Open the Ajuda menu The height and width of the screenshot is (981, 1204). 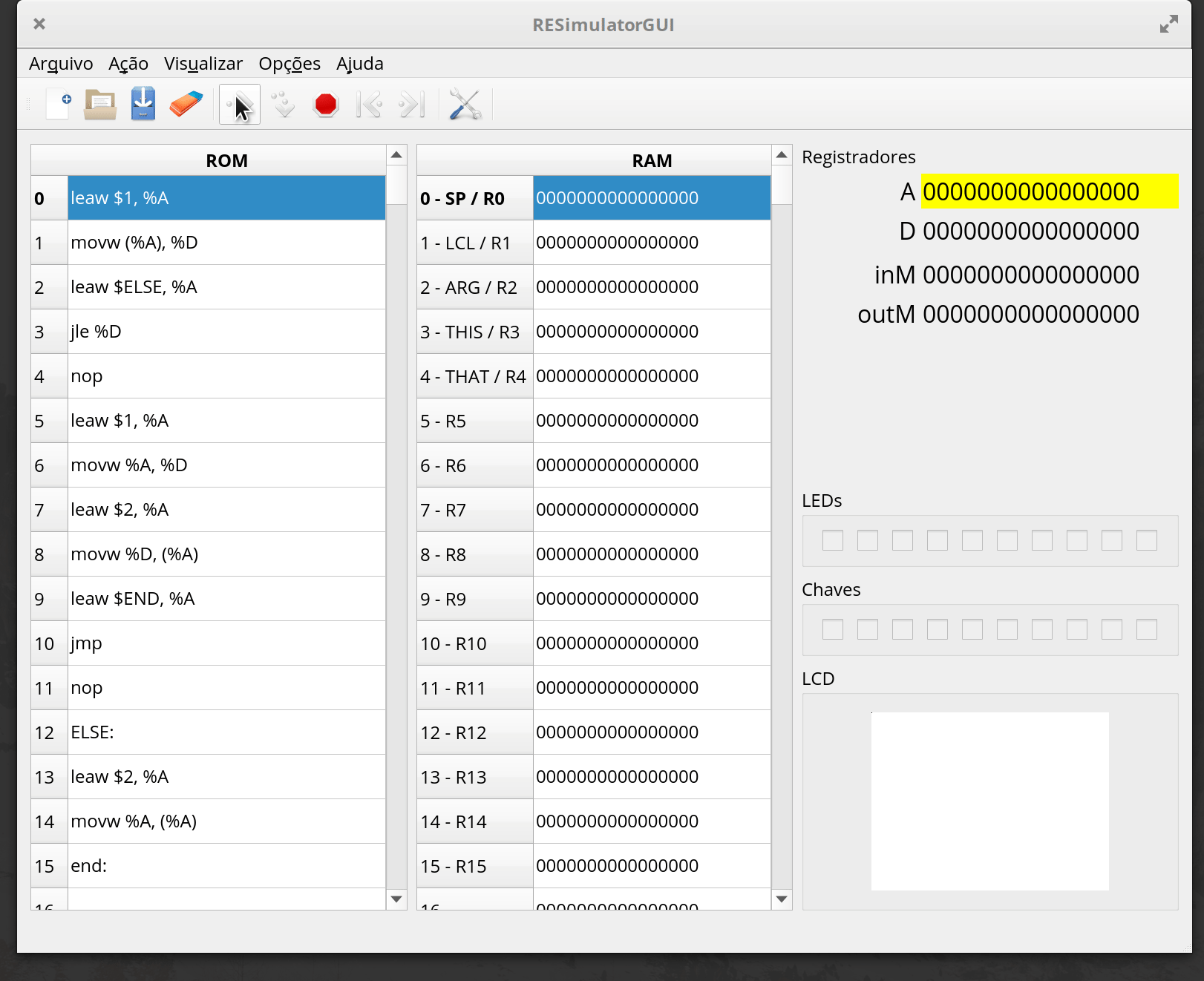[x=360, y=64]
